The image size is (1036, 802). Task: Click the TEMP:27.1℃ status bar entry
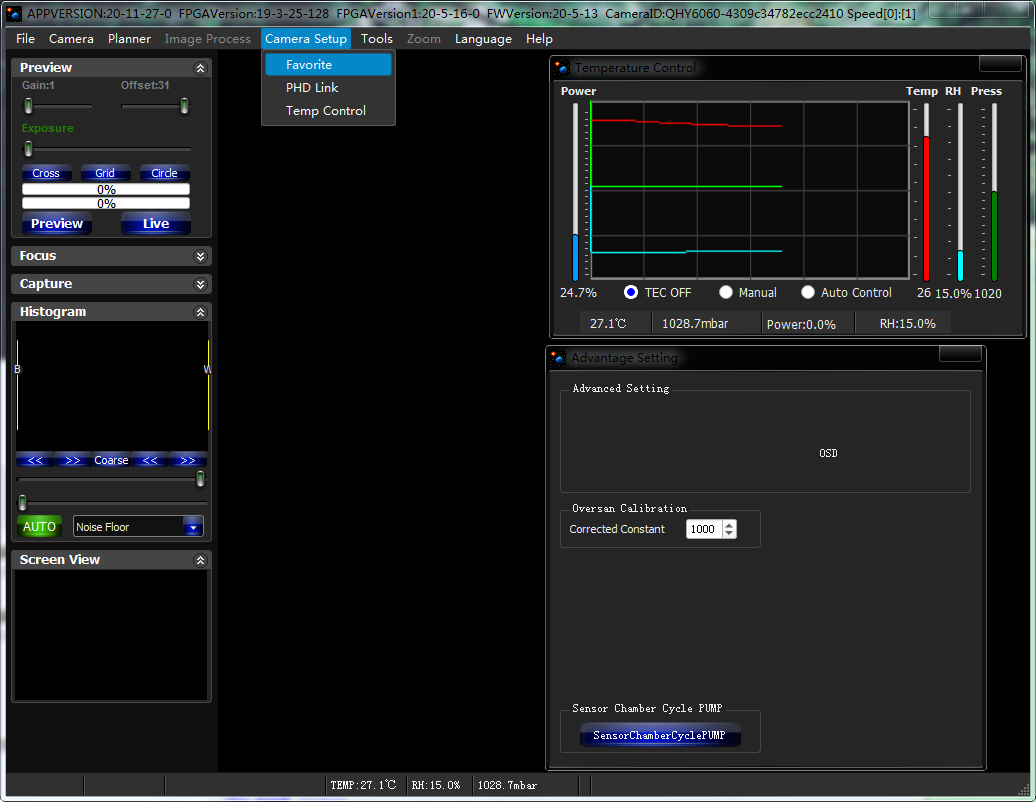(363, 785)
